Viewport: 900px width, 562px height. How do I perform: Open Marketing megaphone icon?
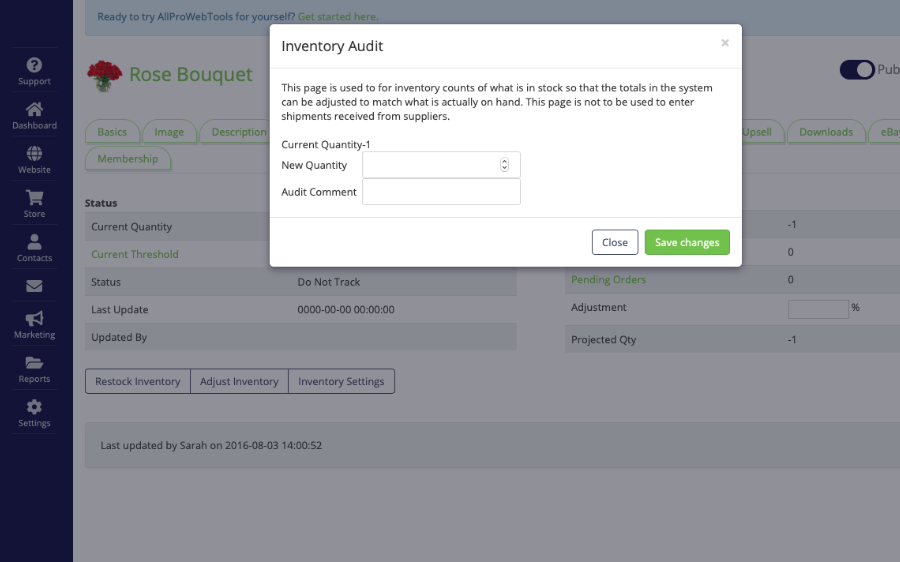click(x=34, y=319)
